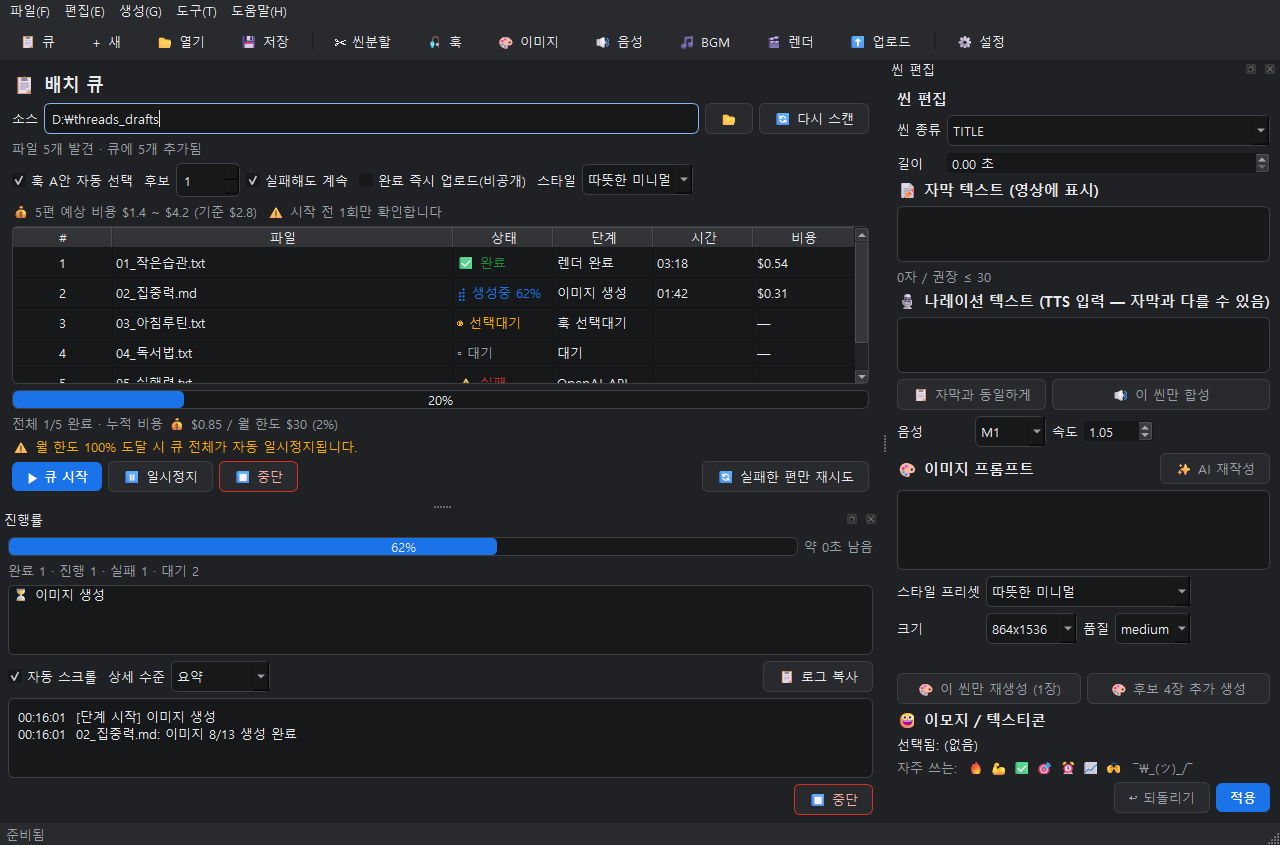The height and width of the screenshot is (845, 1280).
Task: Open the BGM music note toolbar item
Action: [x=705, y=42]
